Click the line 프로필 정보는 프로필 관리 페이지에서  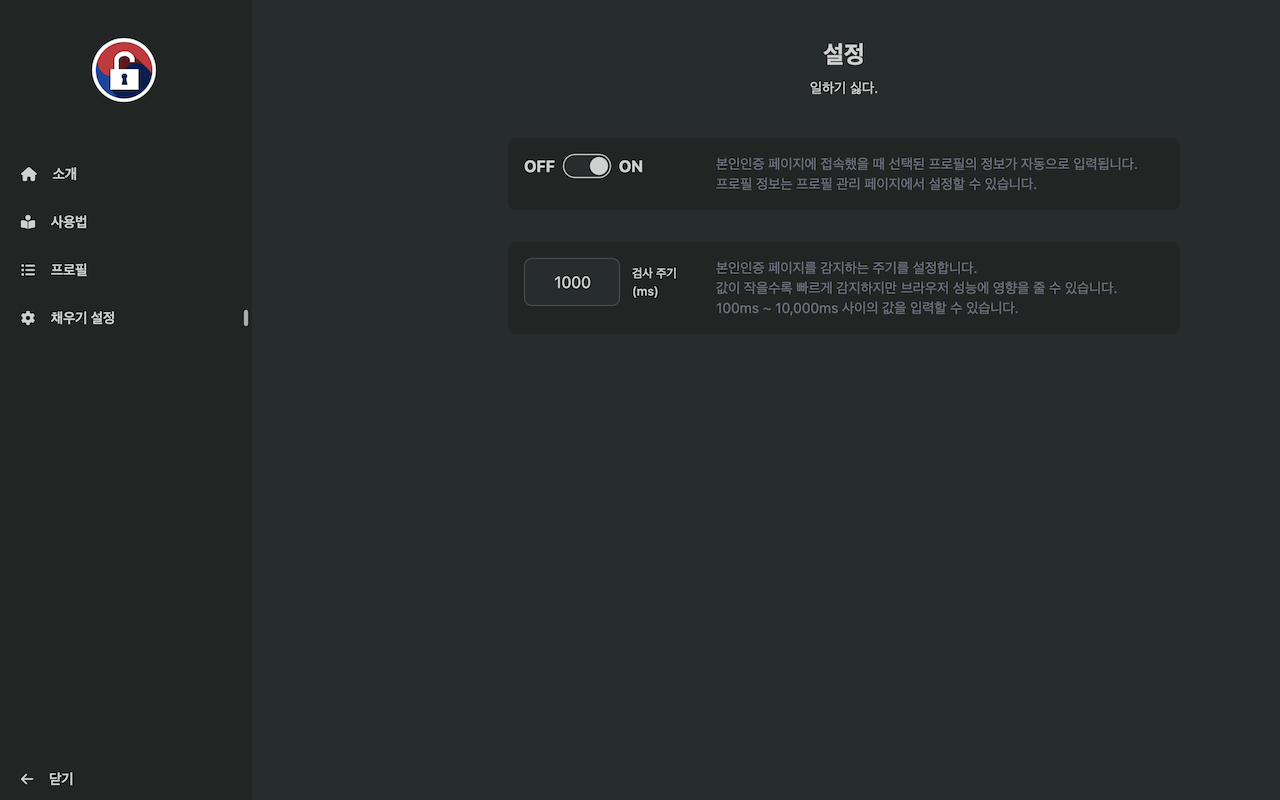876,184
